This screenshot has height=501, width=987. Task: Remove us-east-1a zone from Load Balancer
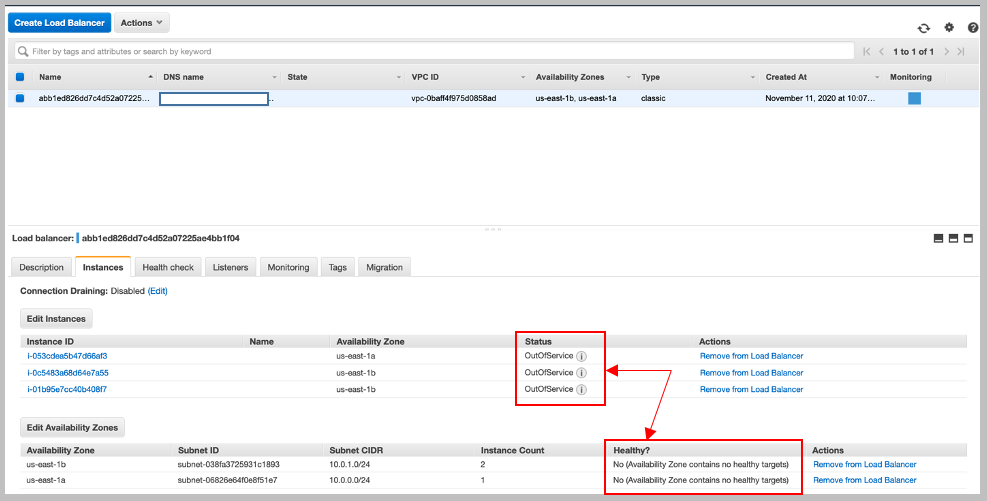pos(864,480)
